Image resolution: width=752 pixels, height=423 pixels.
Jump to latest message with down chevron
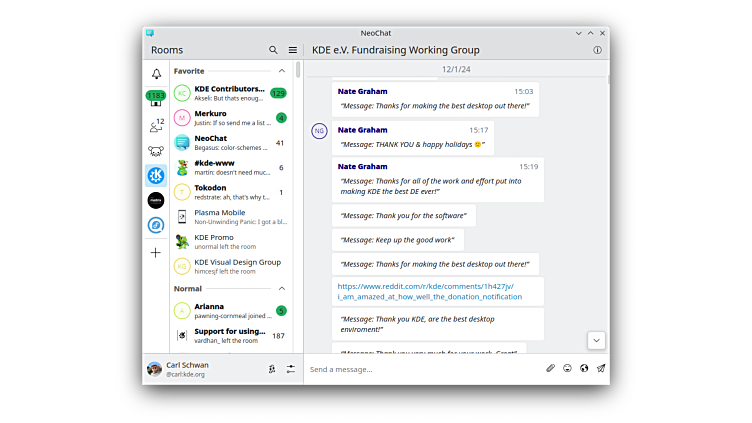[596, 340]
